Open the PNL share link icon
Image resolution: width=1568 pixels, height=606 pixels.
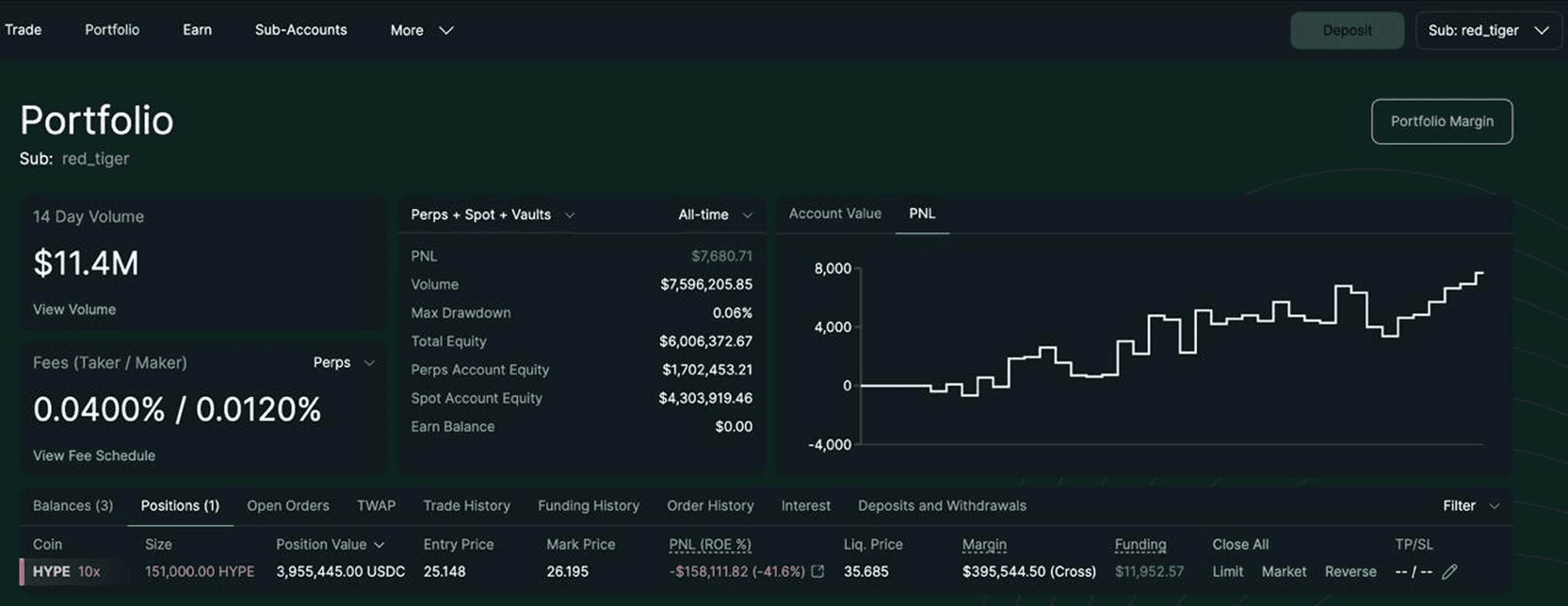(817, 571)
